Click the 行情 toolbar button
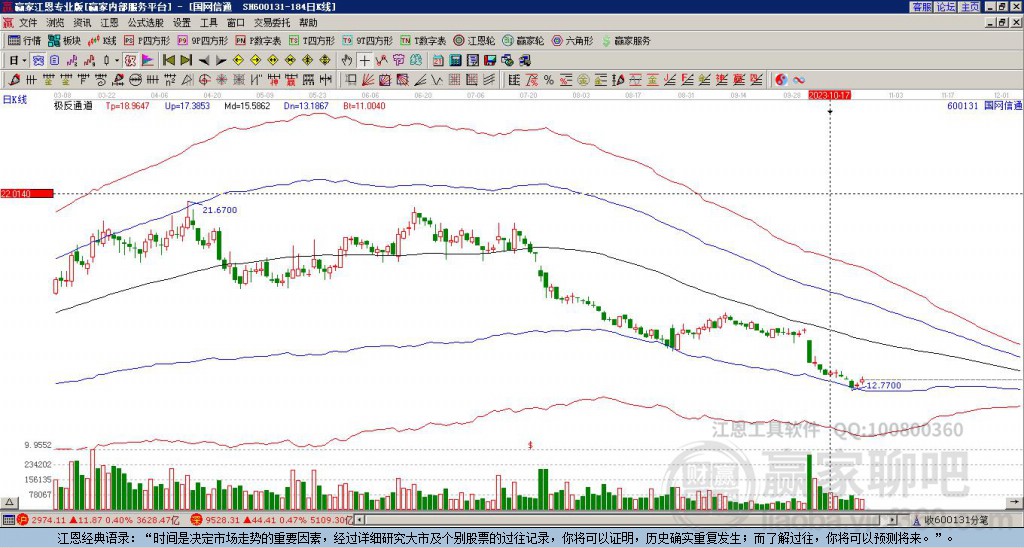 pos(24,40)
